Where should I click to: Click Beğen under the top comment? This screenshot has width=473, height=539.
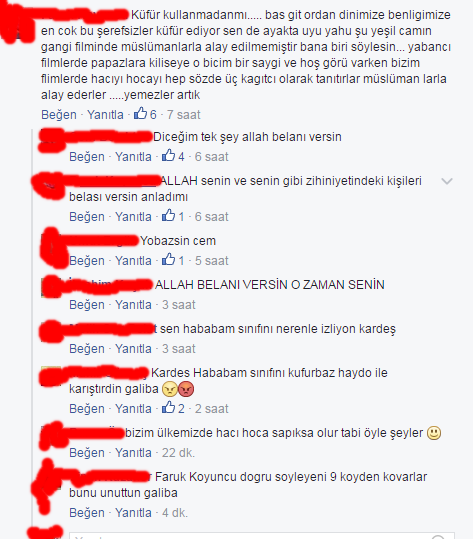tap(59, 114)
